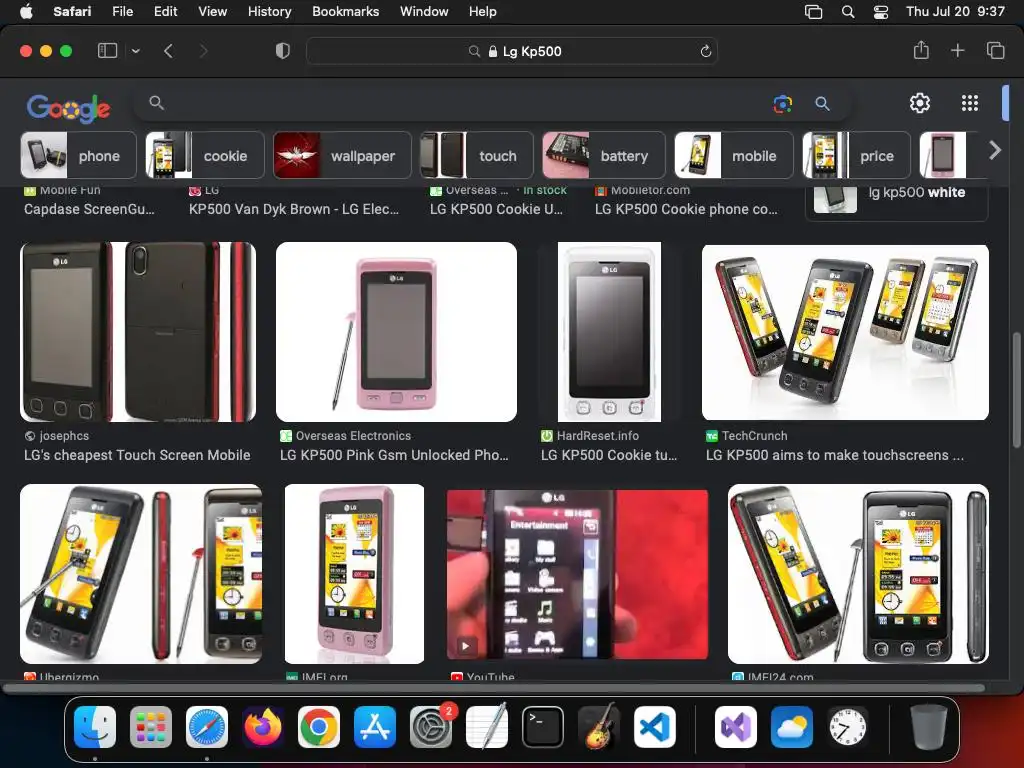Viewport: 1024px width, 768px height.
Task: Select the 'phone' filter chip
Action: pyautogui.click(x=78, y=155)
